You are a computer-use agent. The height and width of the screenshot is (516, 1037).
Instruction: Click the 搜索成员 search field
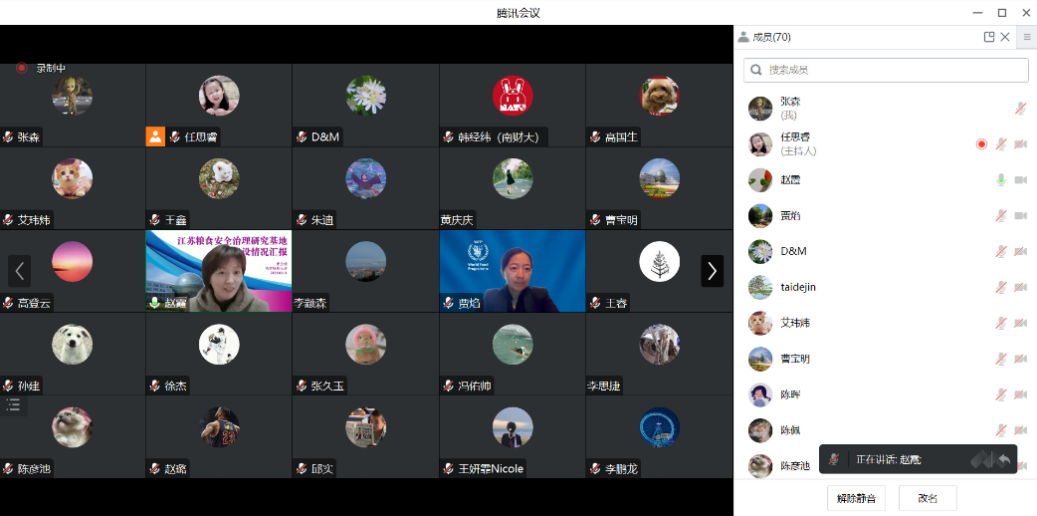pyautogui.click(x=886, y=70)
